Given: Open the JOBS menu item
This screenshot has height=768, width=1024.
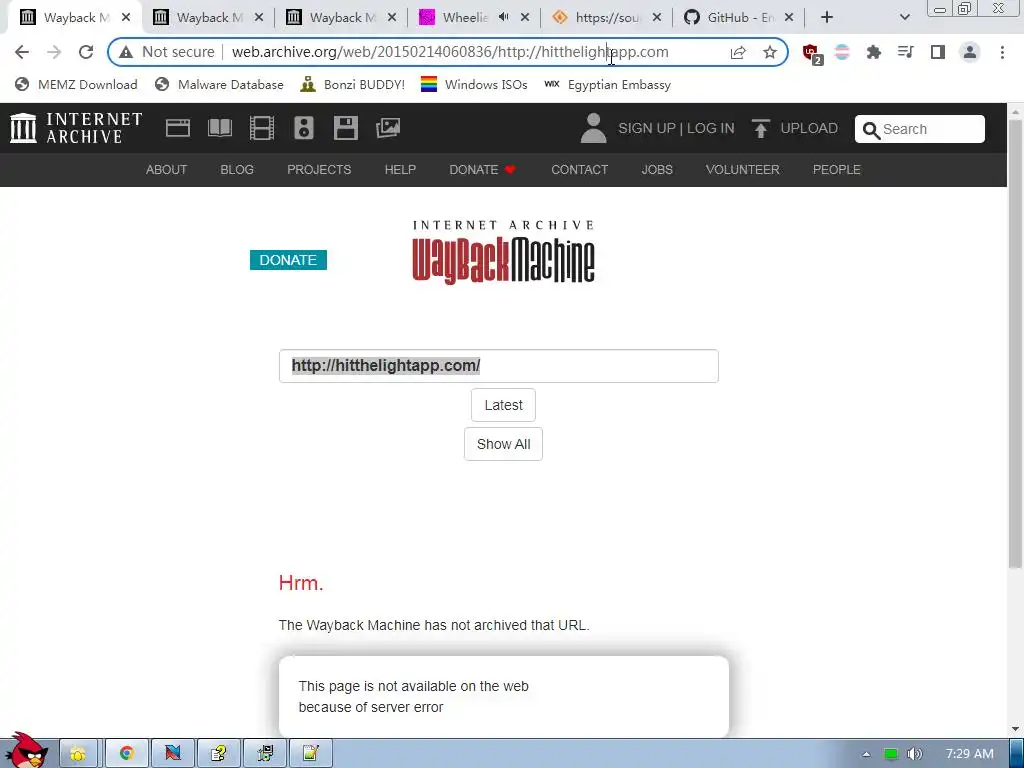Looking at the screenshot, I should (x=657, y=170).
